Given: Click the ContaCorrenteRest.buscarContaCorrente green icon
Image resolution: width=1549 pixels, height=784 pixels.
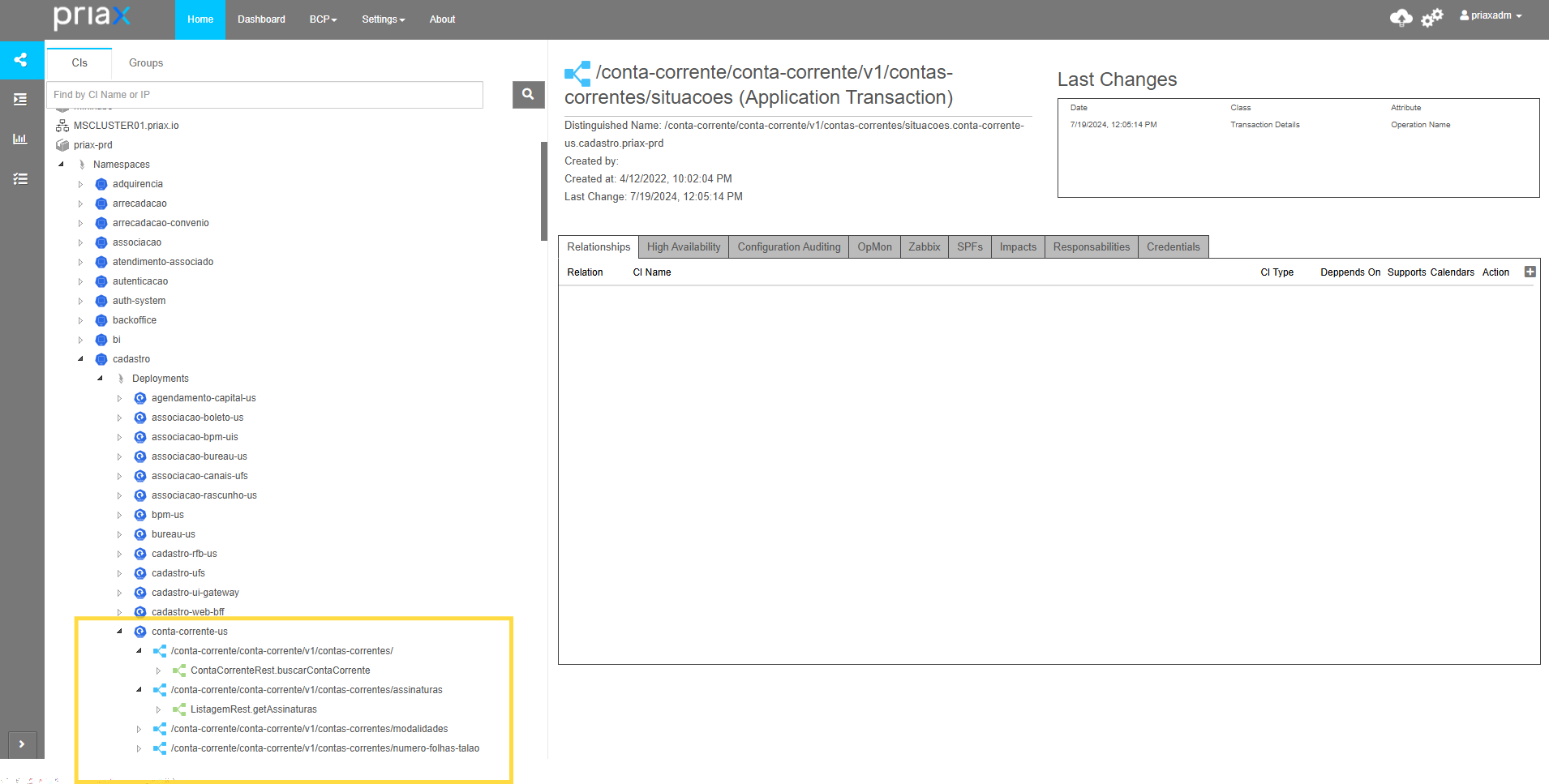Looking at the screenshot, I should coord(179,670).
